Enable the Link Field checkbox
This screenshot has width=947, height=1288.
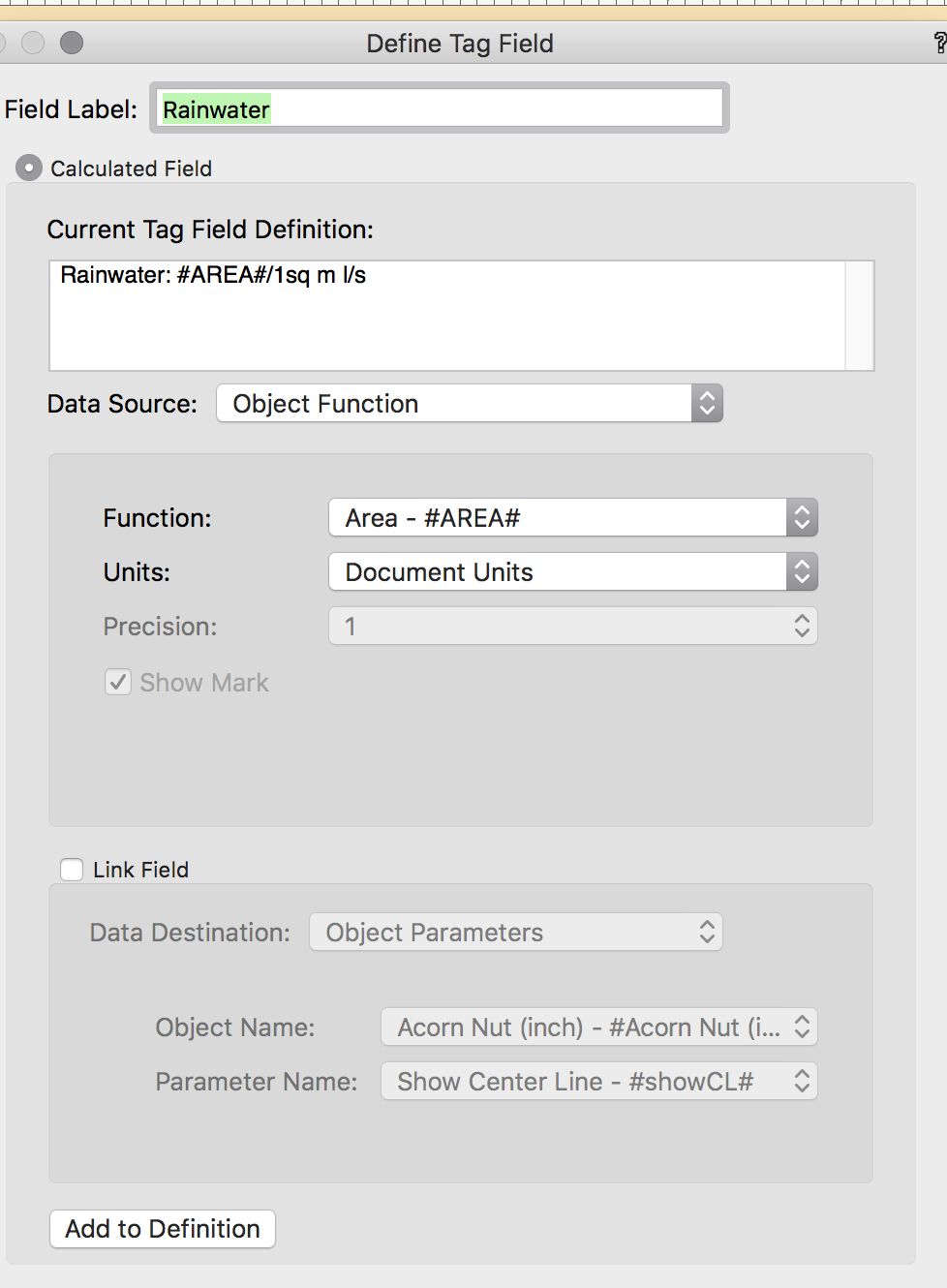pyautogui.click(x=72, y=870)
